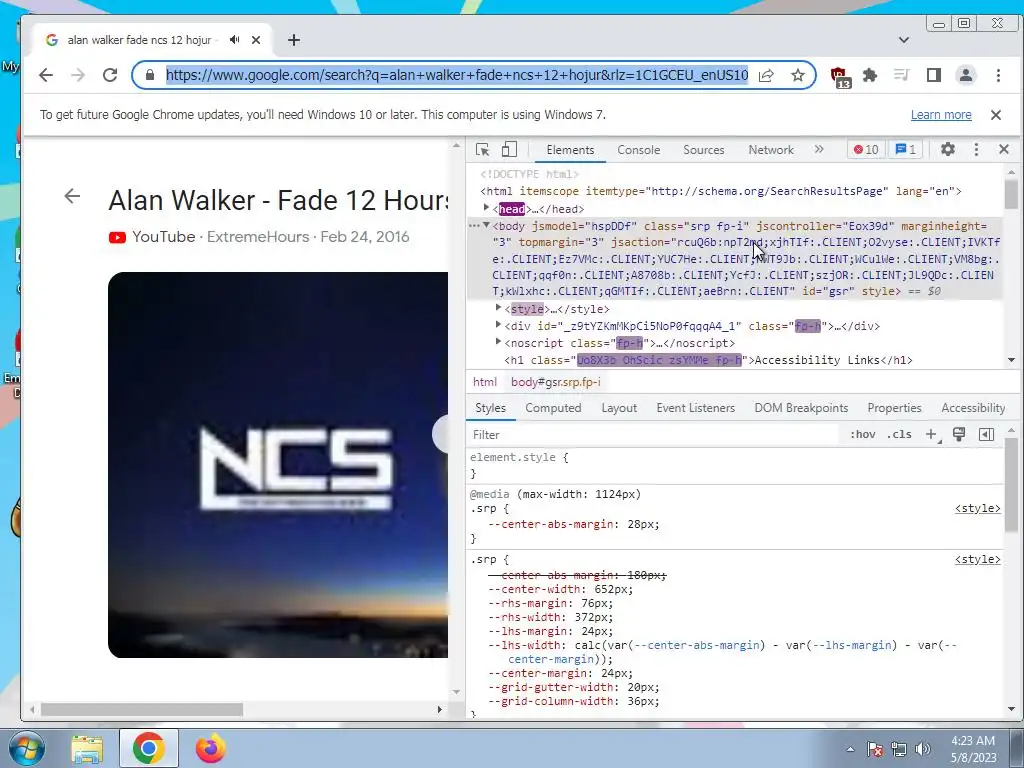The height and width of the screenshot is (768, 1024).
Task: Open the Network tab
Action: [x=771, y=150]
